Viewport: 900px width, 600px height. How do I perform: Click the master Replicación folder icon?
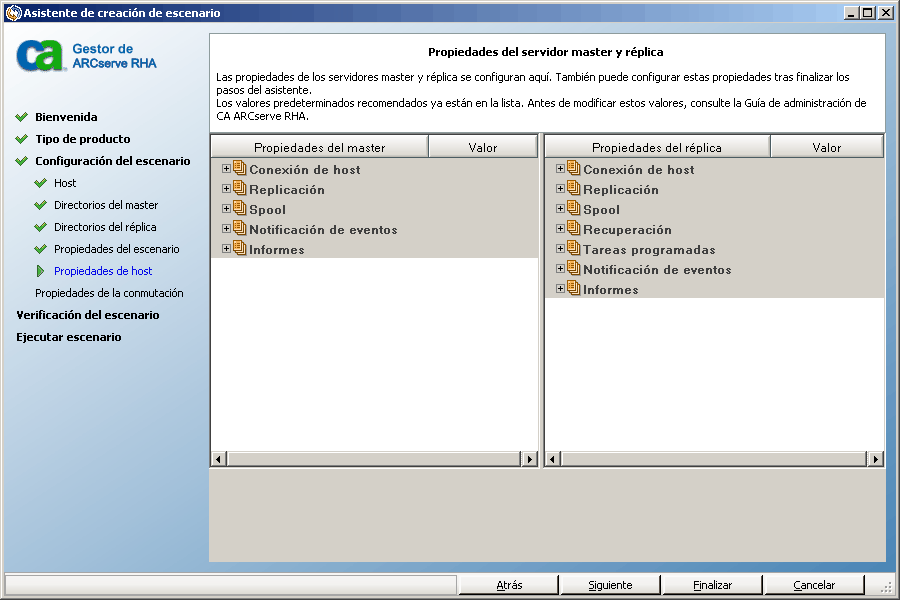pyautogui.click(x=240, y=188)
